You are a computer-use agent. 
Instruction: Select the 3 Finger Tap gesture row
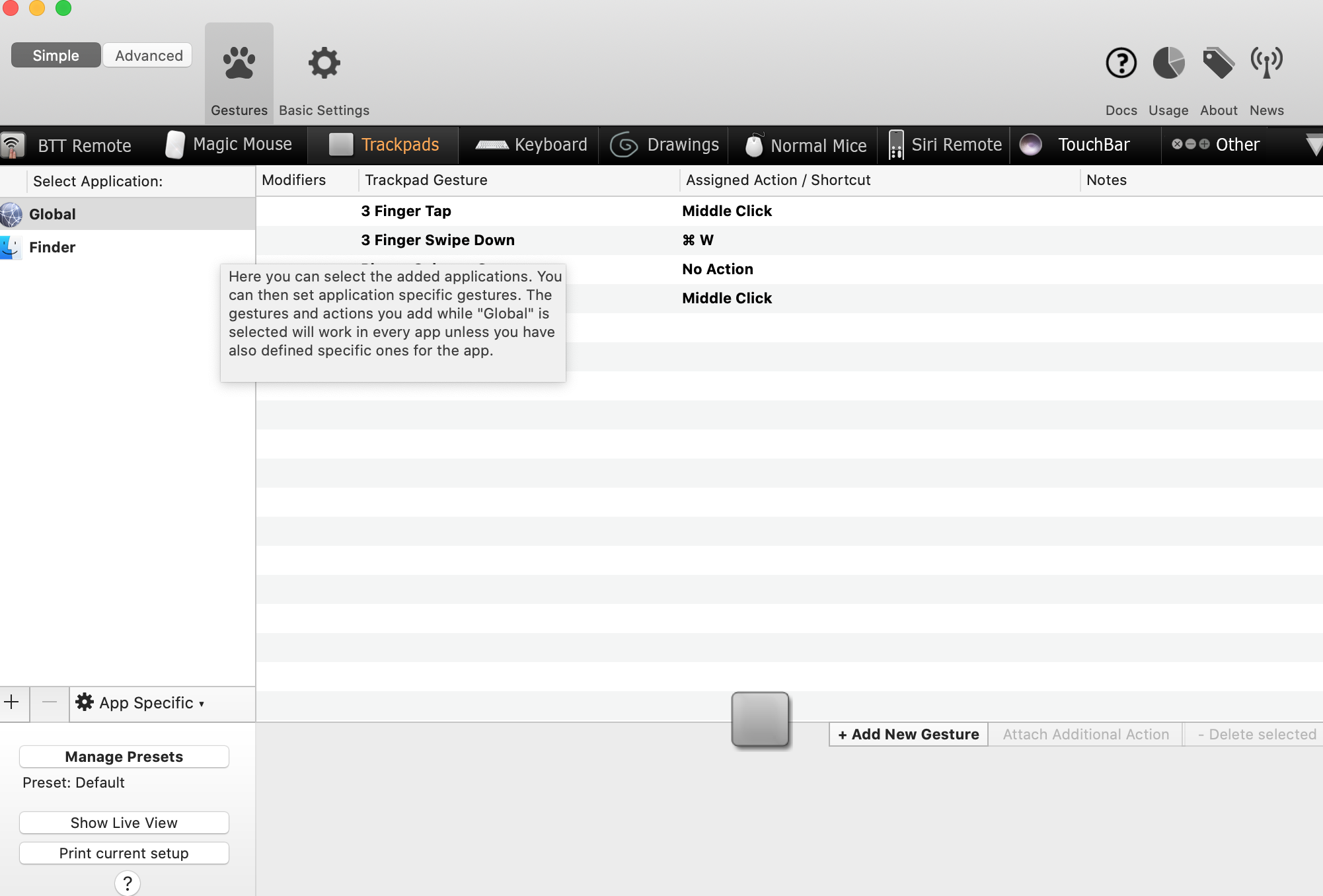pyautogui.click(x=789, y=211)
